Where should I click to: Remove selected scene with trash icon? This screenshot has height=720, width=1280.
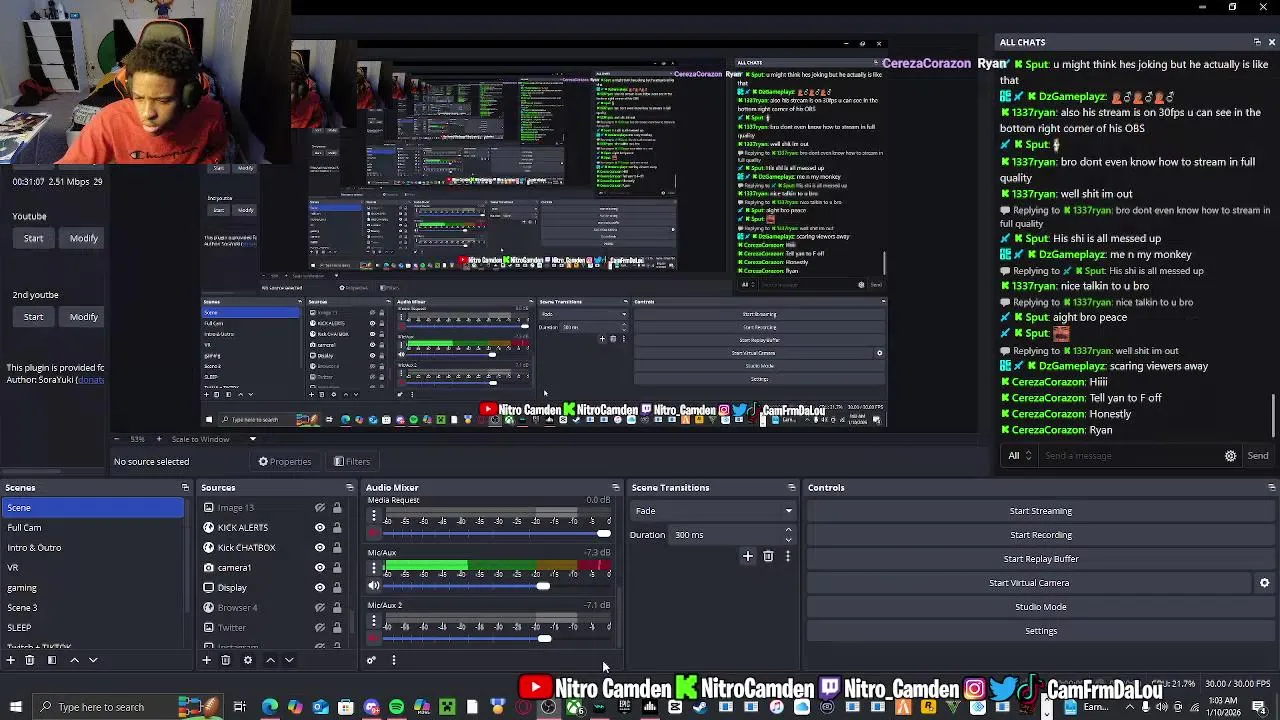pyautogui.click(x=30, y=660)
